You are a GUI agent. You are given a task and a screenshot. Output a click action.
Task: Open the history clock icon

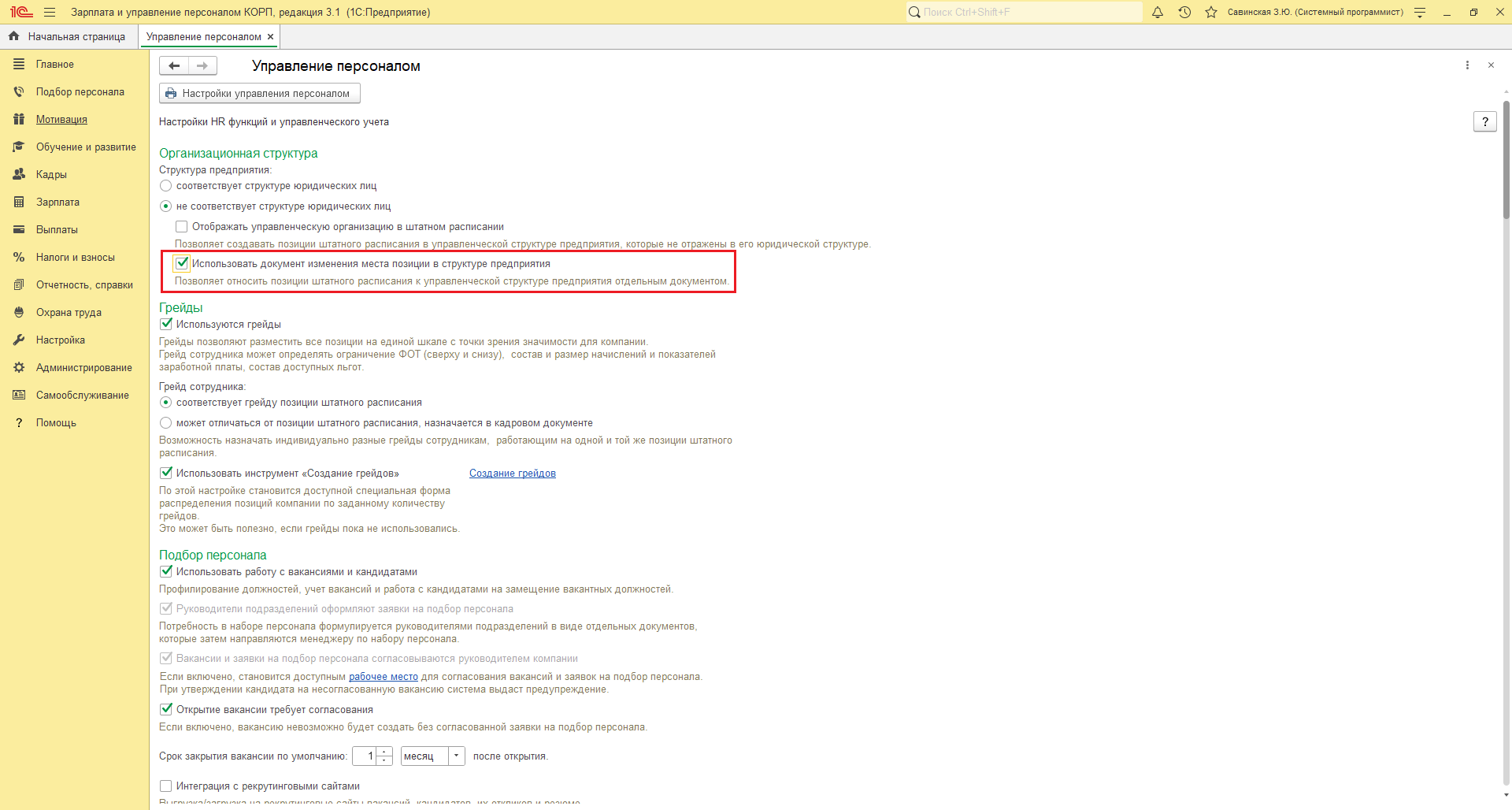1184,12
